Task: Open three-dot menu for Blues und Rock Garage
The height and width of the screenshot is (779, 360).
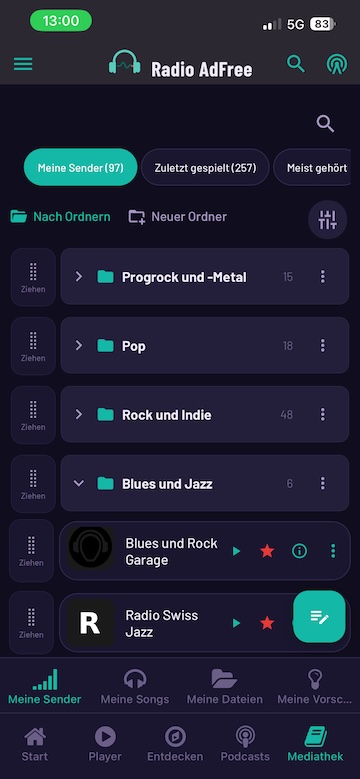Action: (333, 550)
